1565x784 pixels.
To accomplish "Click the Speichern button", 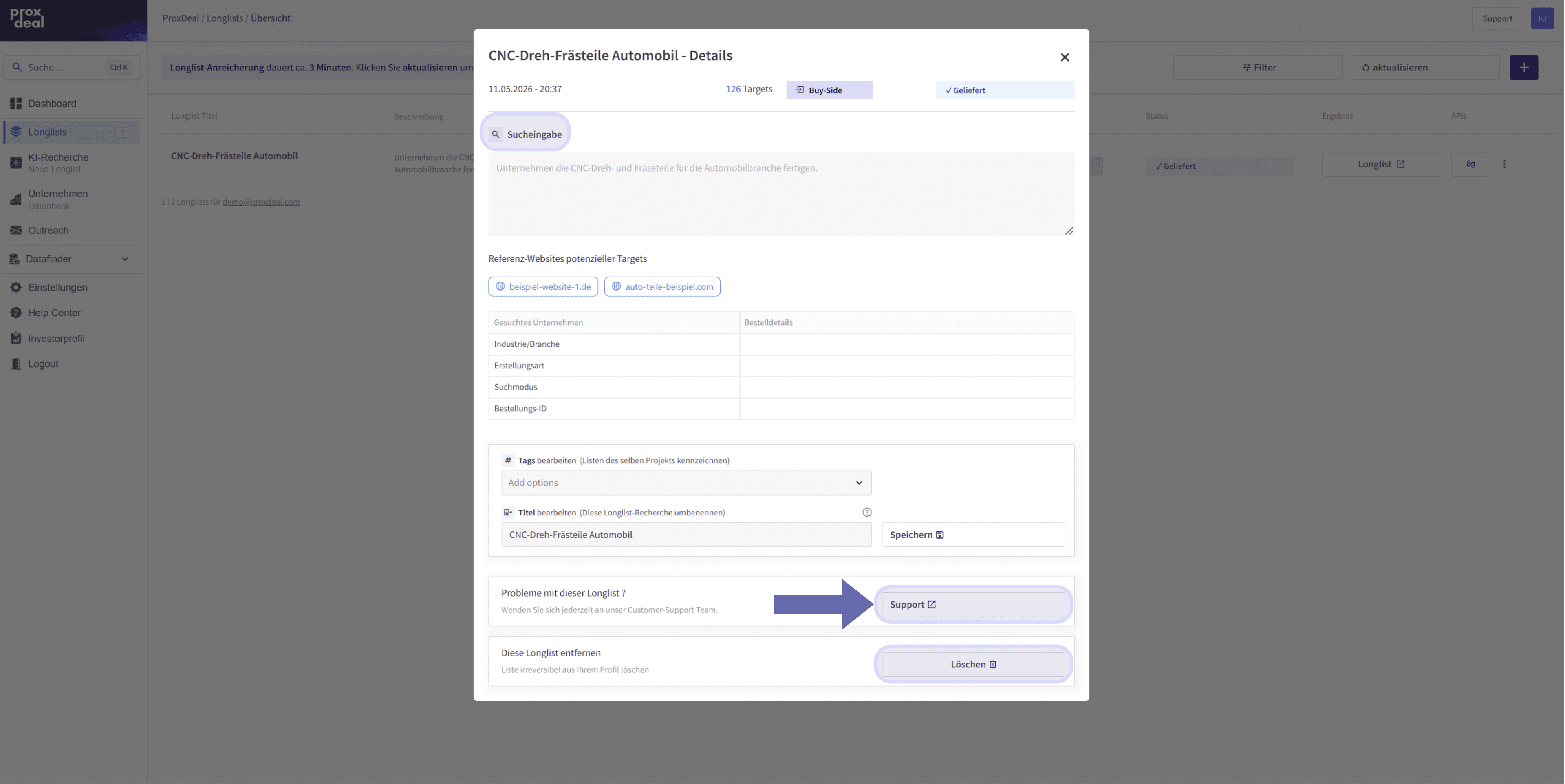I will tap(973, 534).
